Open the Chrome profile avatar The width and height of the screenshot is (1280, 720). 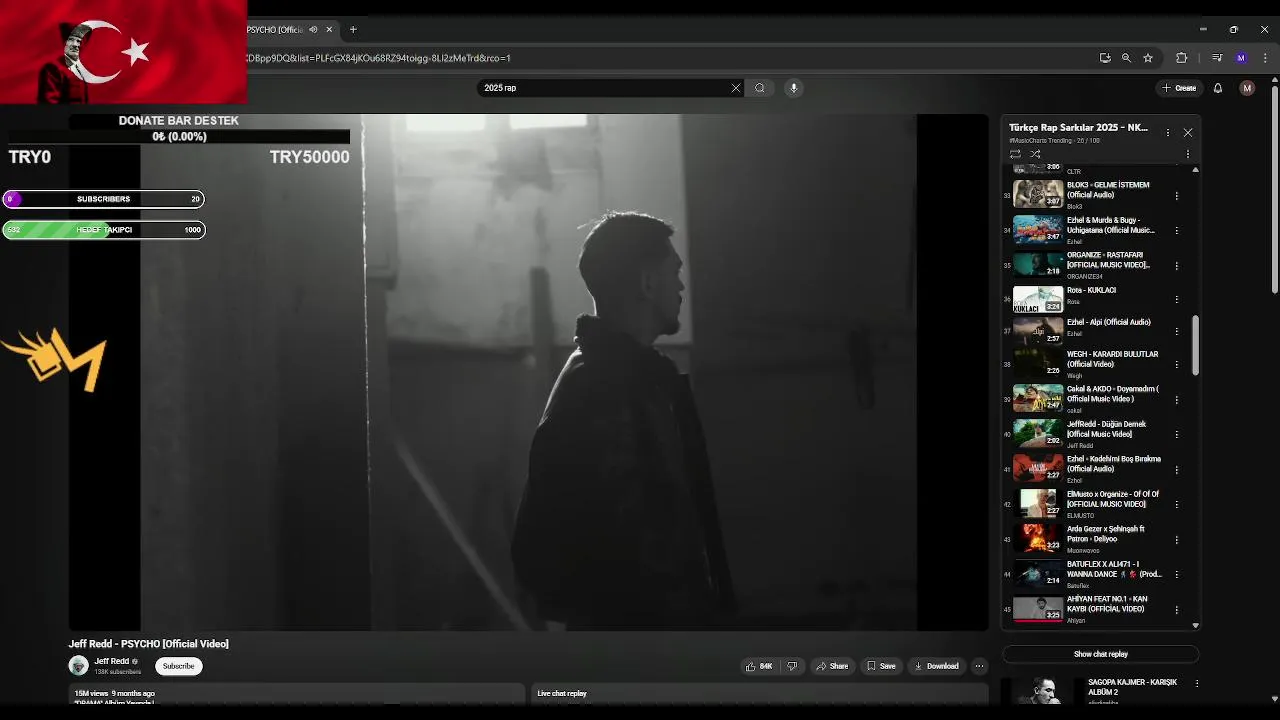(x=1241, y=58)
